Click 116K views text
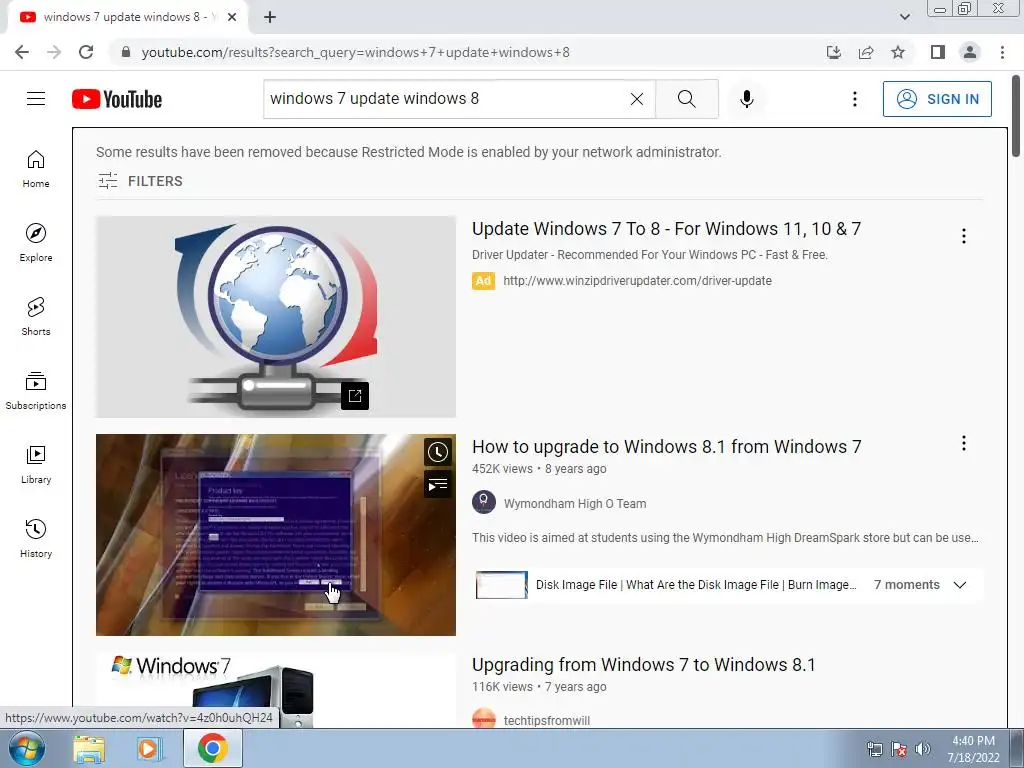This screenshot has height=768, width=1024. pyautogui.click(x=502, y=687)
